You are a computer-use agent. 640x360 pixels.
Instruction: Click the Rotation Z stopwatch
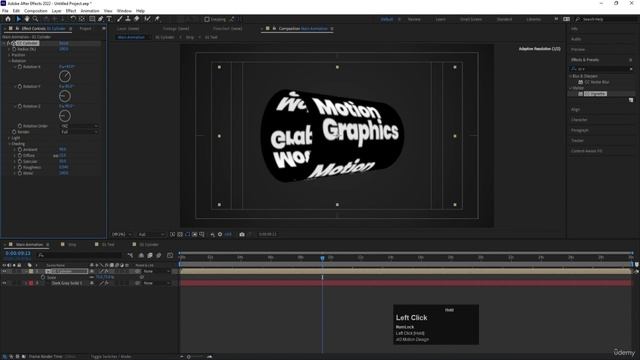[20, 106]
